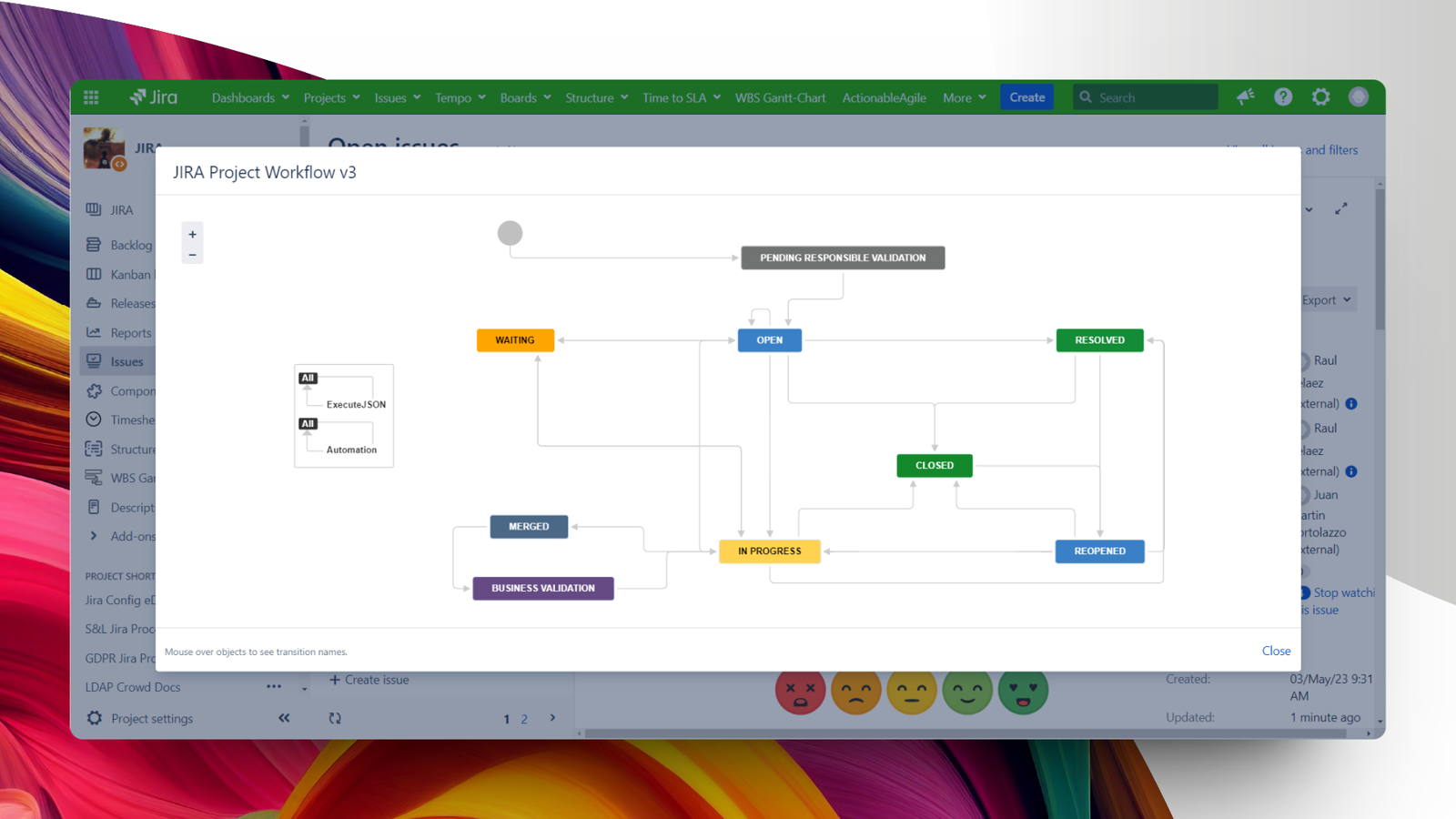
Task: Open the help question mark icon
Action: (x=1283, y=96)
